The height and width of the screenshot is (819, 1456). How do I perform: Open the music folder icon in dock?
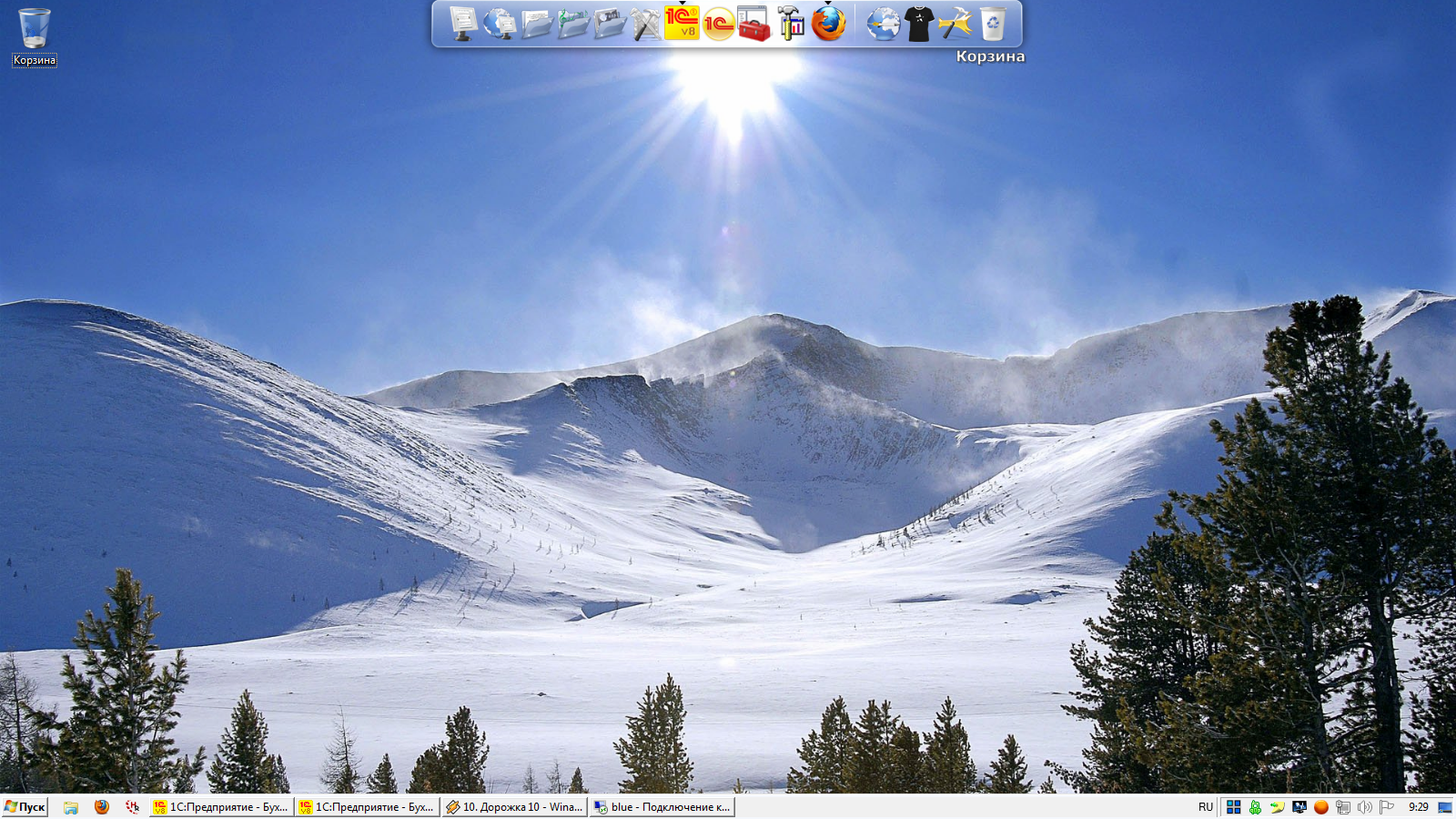572,24
